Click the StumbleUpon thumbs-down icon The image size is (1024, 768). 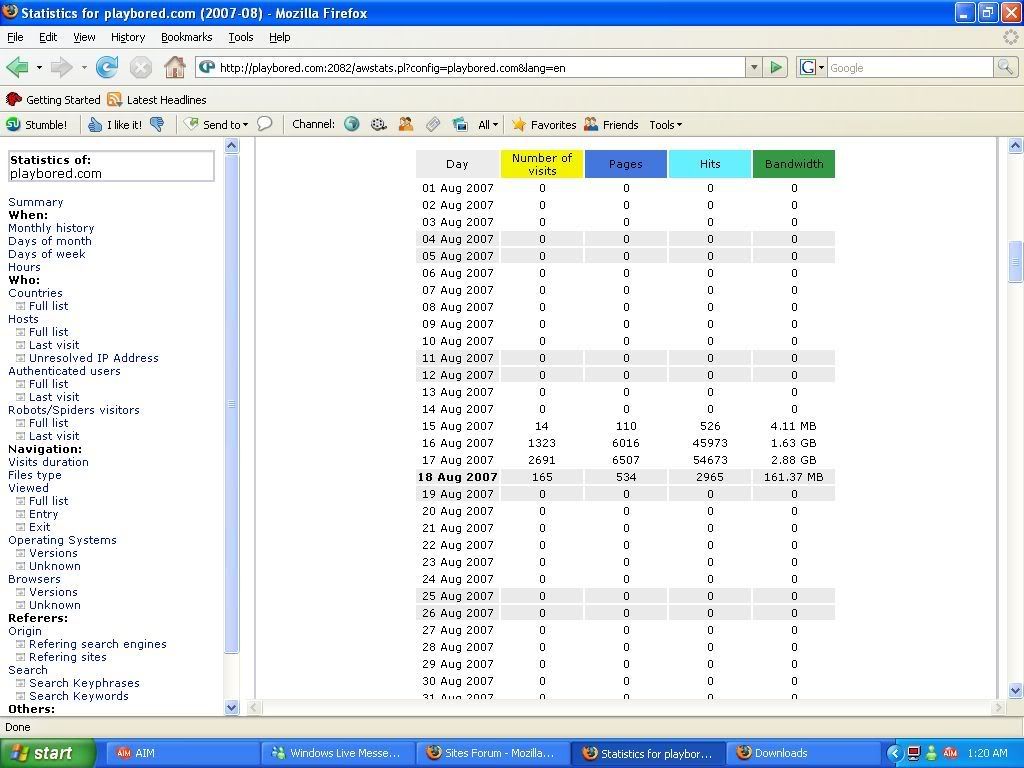[157, 125]
